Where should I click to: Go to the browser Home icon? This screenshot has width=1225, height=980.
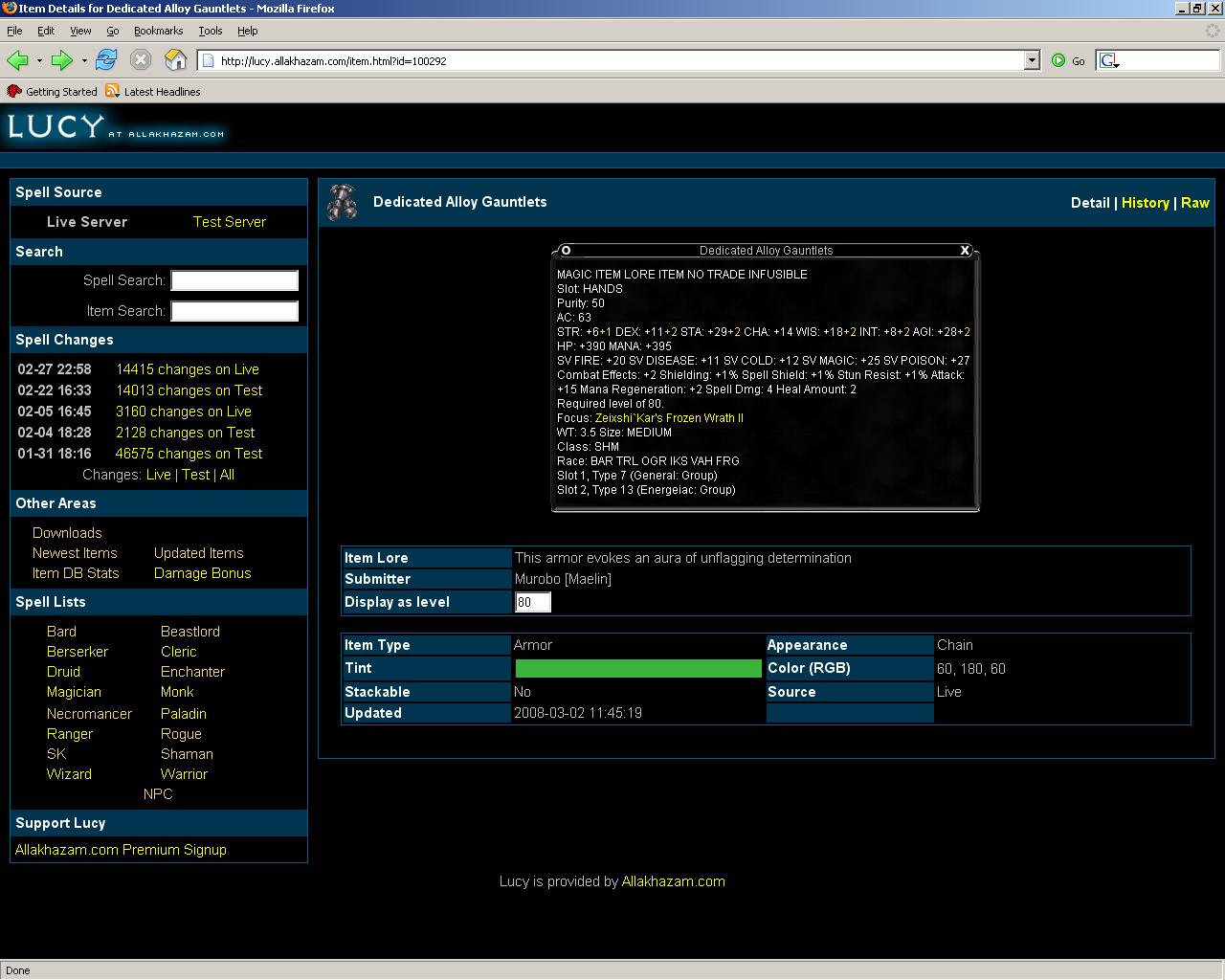click(175, 60)
